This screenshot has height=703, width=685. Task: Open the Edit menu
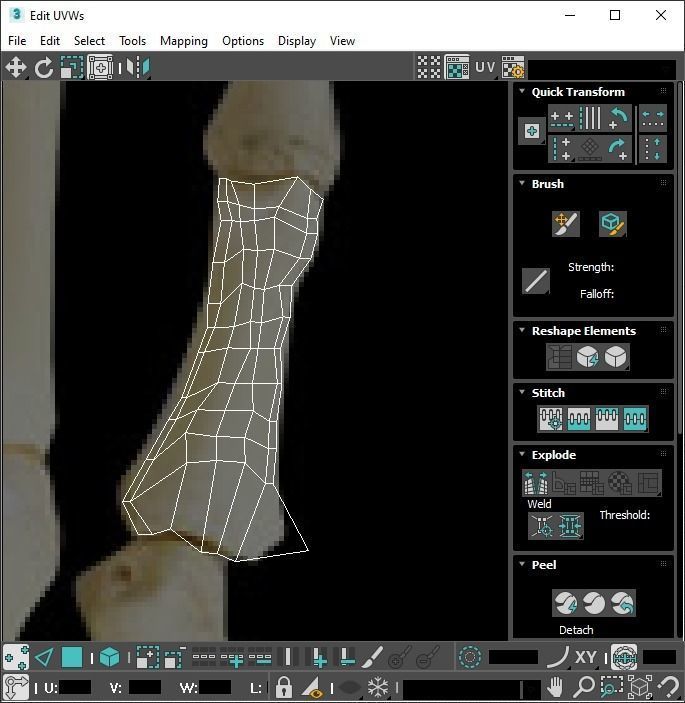(50, 41)
